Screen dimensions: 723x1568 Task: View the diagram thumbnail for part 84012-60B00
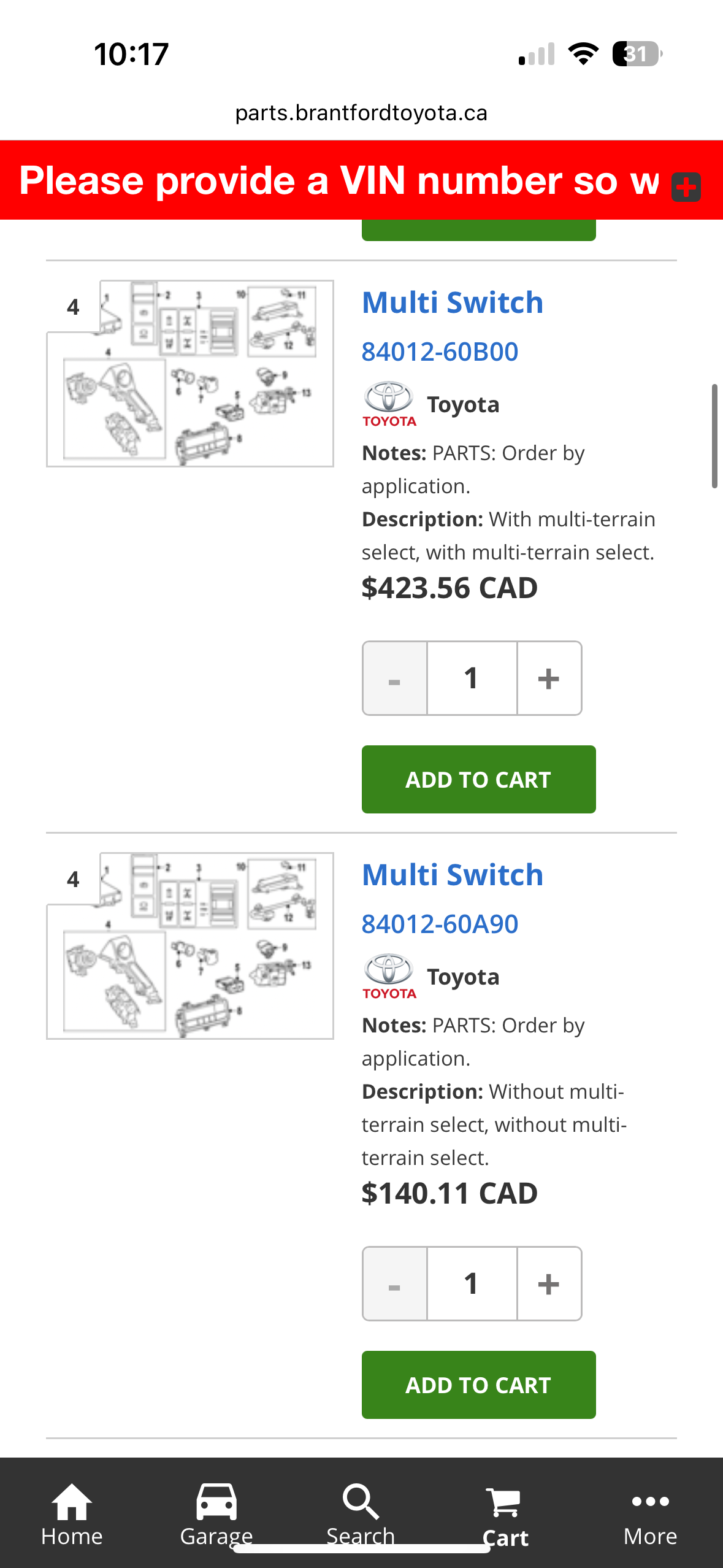click(190, 374)
